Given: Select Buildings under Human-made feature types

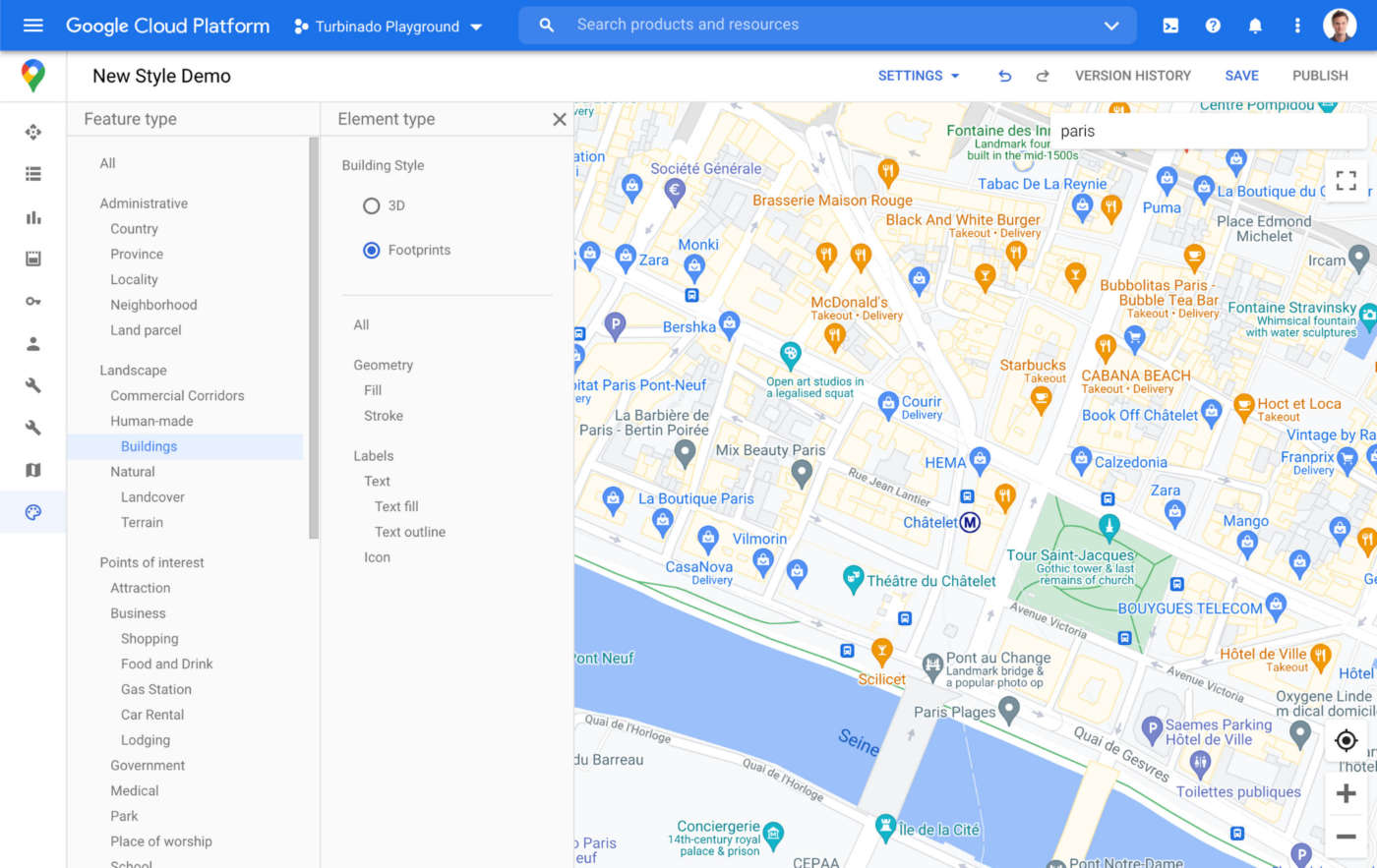Looking at the screenshot, I should tap(149, 445).
